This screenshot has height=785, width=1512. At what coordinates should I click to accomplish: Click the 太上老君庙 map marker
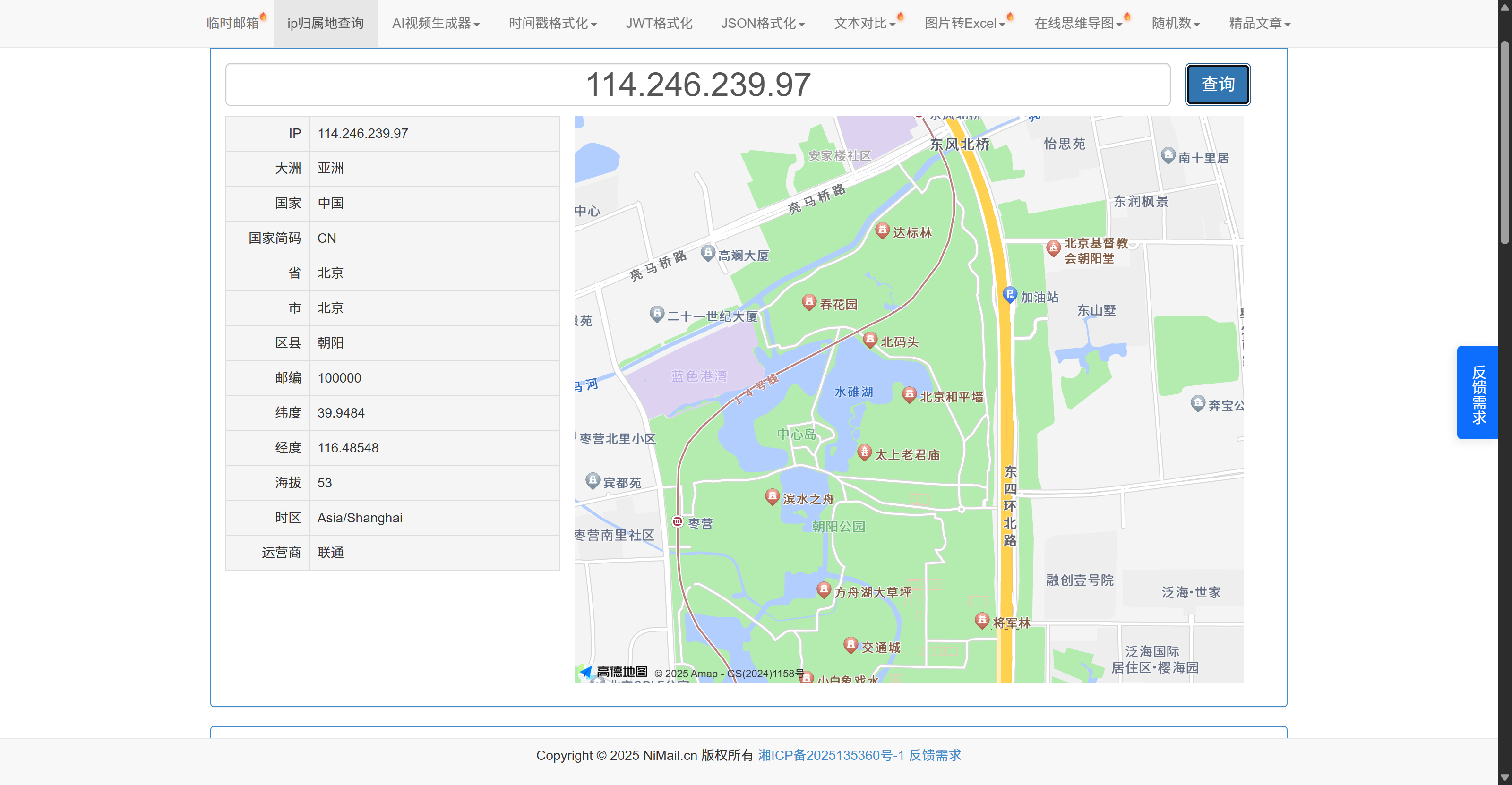coord(864,452)
